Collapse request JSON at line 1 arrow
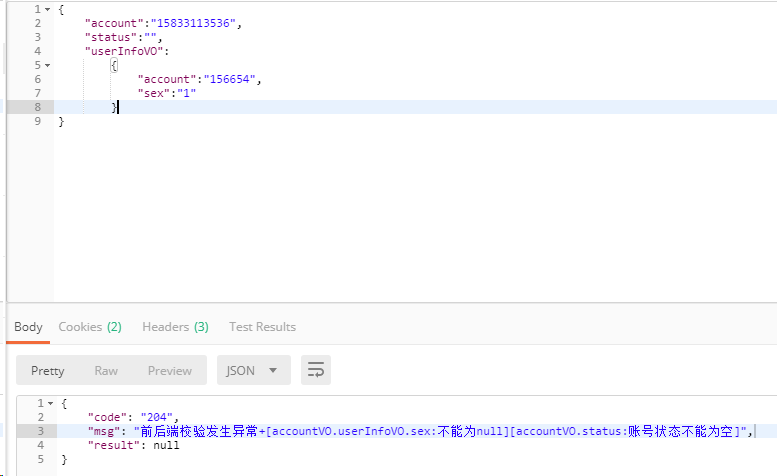Screen dimensions: 777x476 click(48, 9)
